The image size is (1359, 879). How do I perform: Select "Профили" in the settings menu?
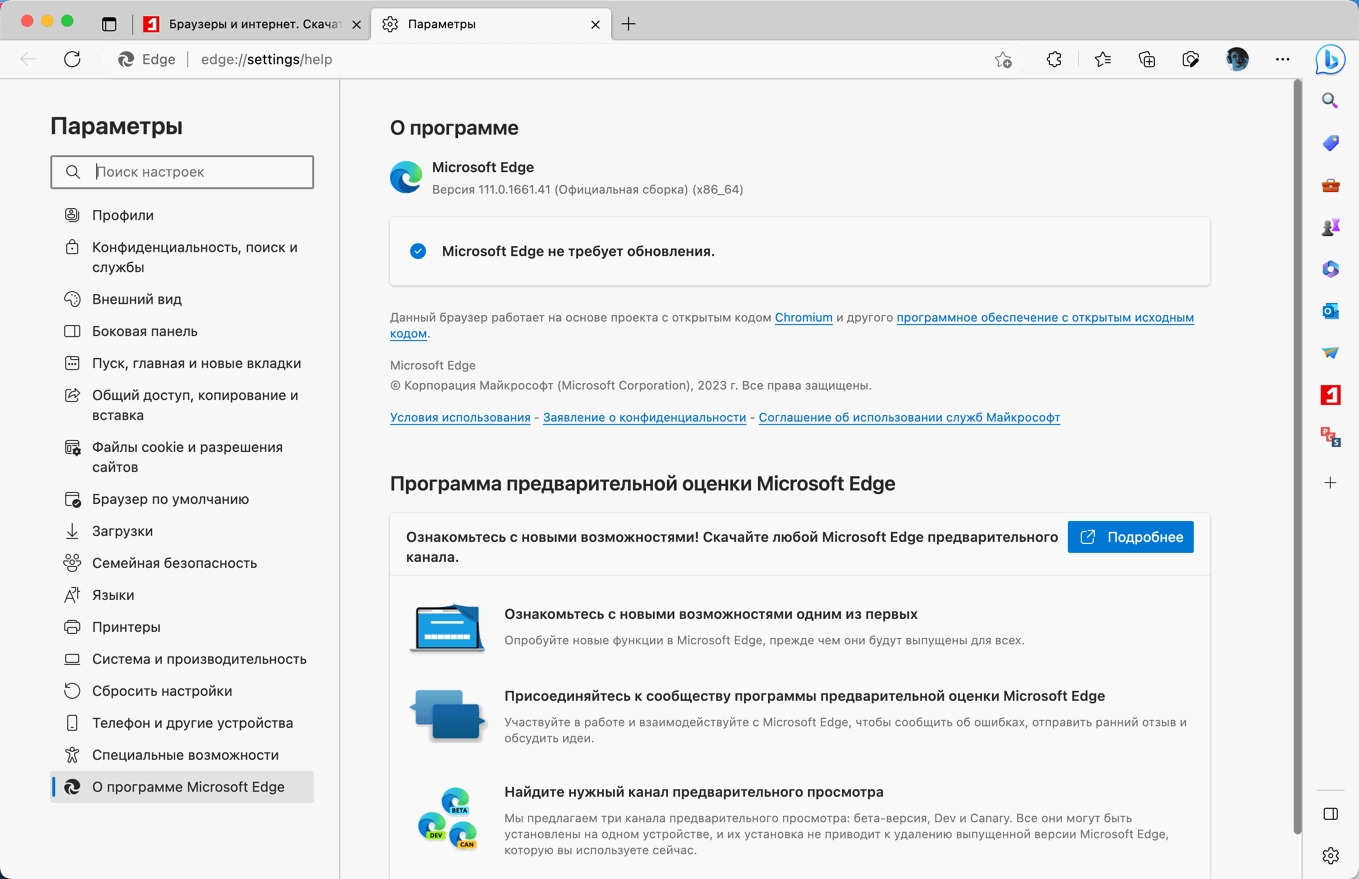tap(123, 215)
